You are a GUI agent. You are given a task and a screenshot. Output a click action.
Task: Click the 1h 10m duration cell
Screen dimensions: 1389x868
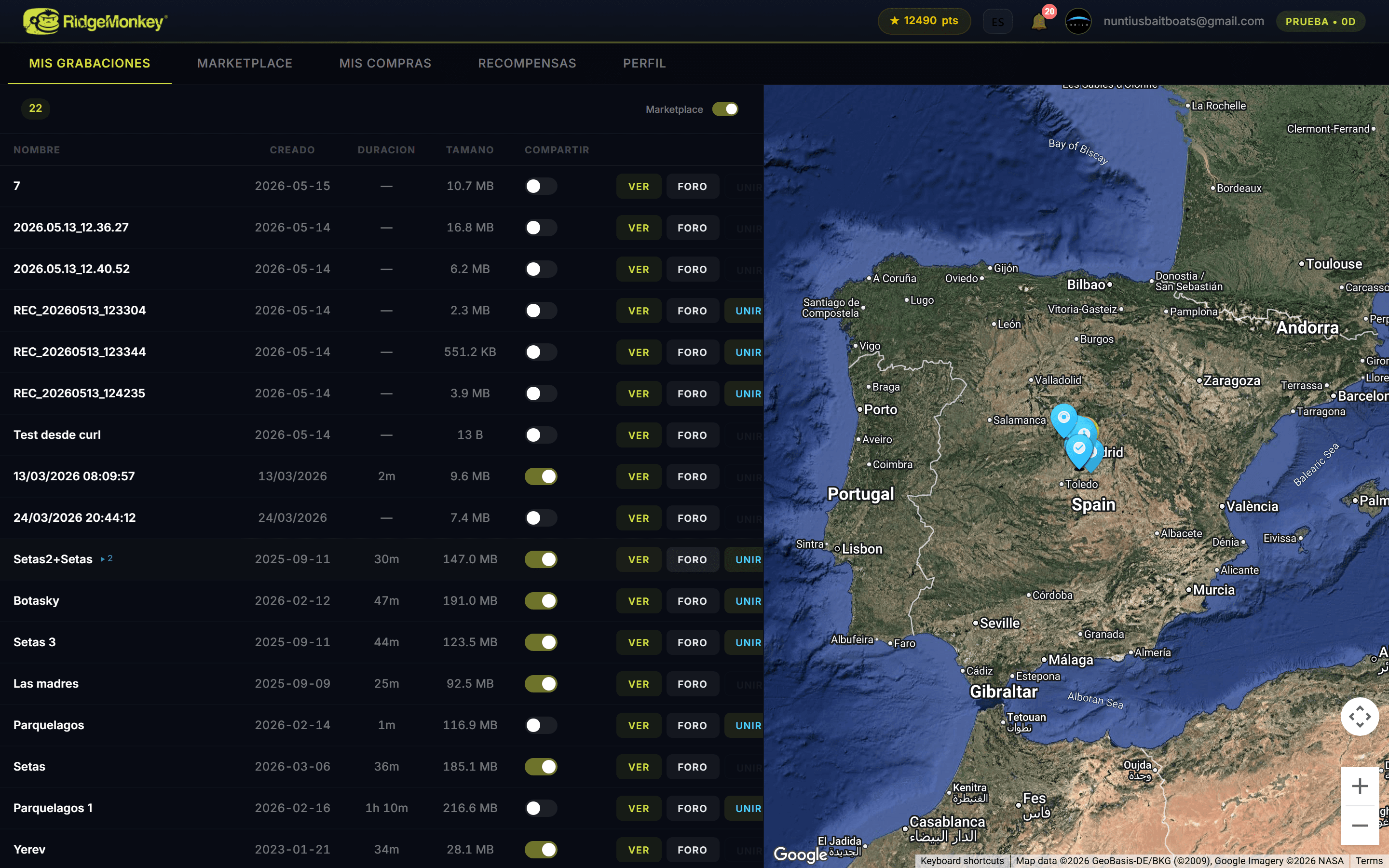tap(386, 808)
